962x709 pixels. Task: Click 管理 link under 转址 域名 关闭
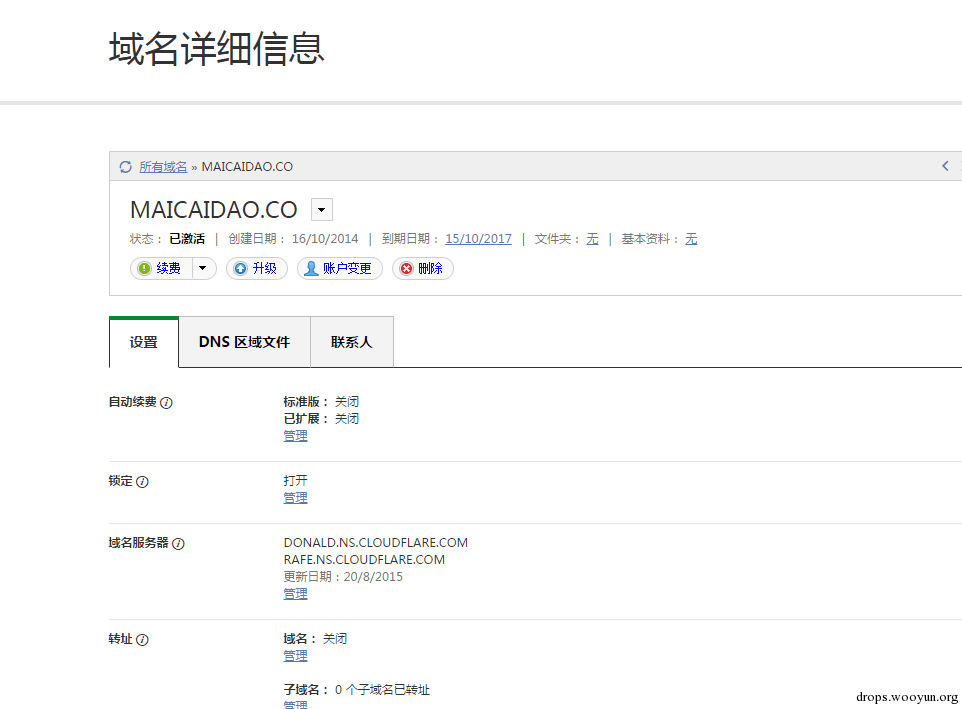click(295, 656)
